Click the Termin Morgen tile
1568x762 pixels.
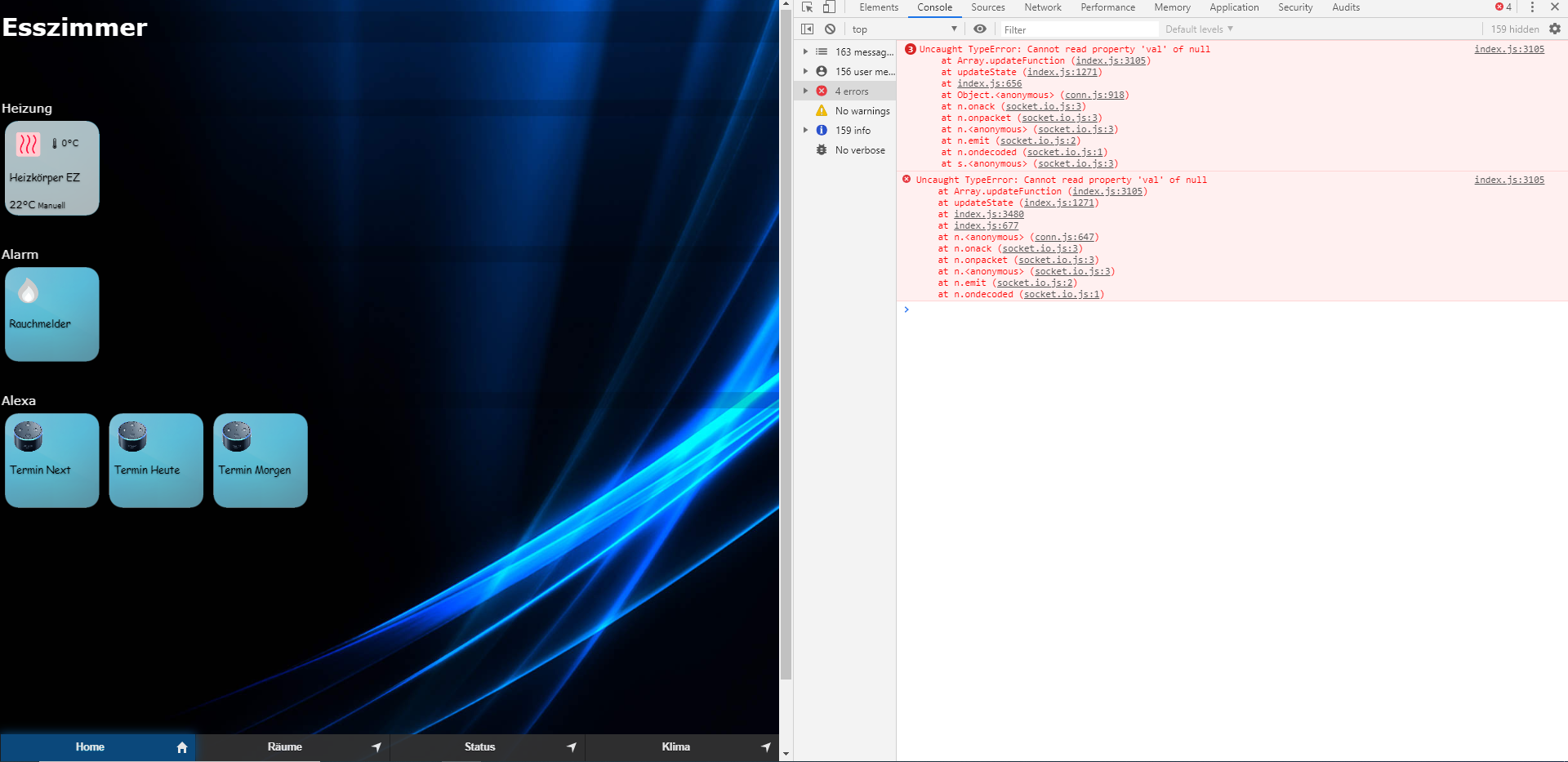(x=261, y=461)
